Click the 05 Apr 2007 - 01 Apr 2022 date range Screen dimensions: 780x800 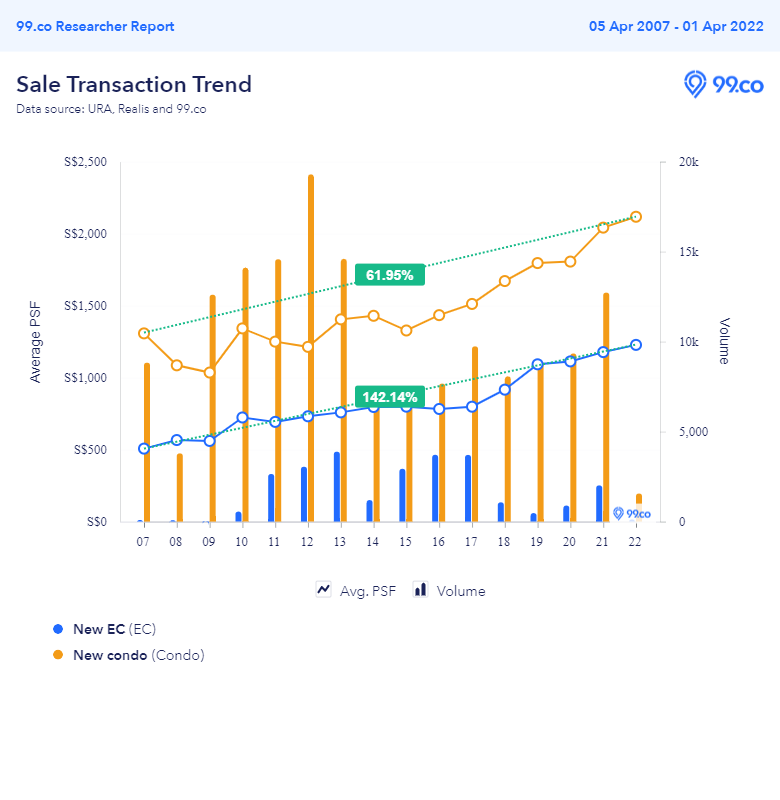pyautogui.click(x=676, y=26)
